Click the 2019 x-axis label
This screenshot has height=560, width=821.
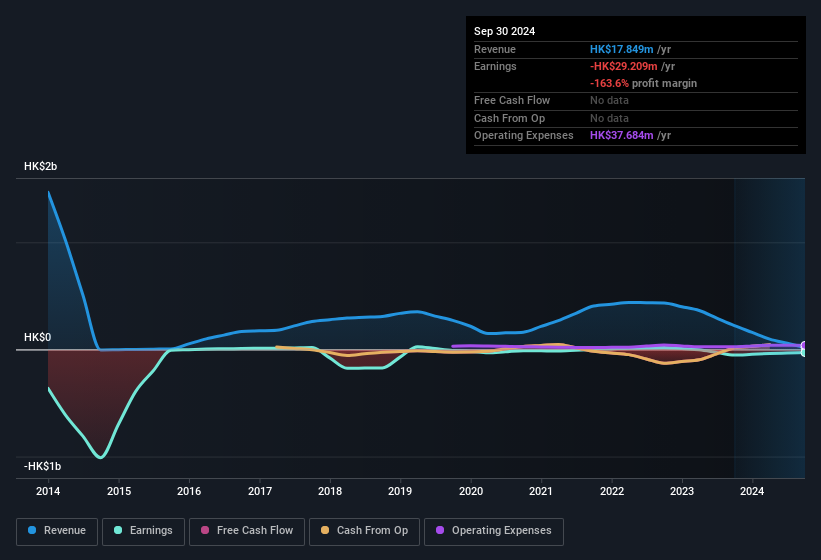pyautogui.click(x=400, y=491)
